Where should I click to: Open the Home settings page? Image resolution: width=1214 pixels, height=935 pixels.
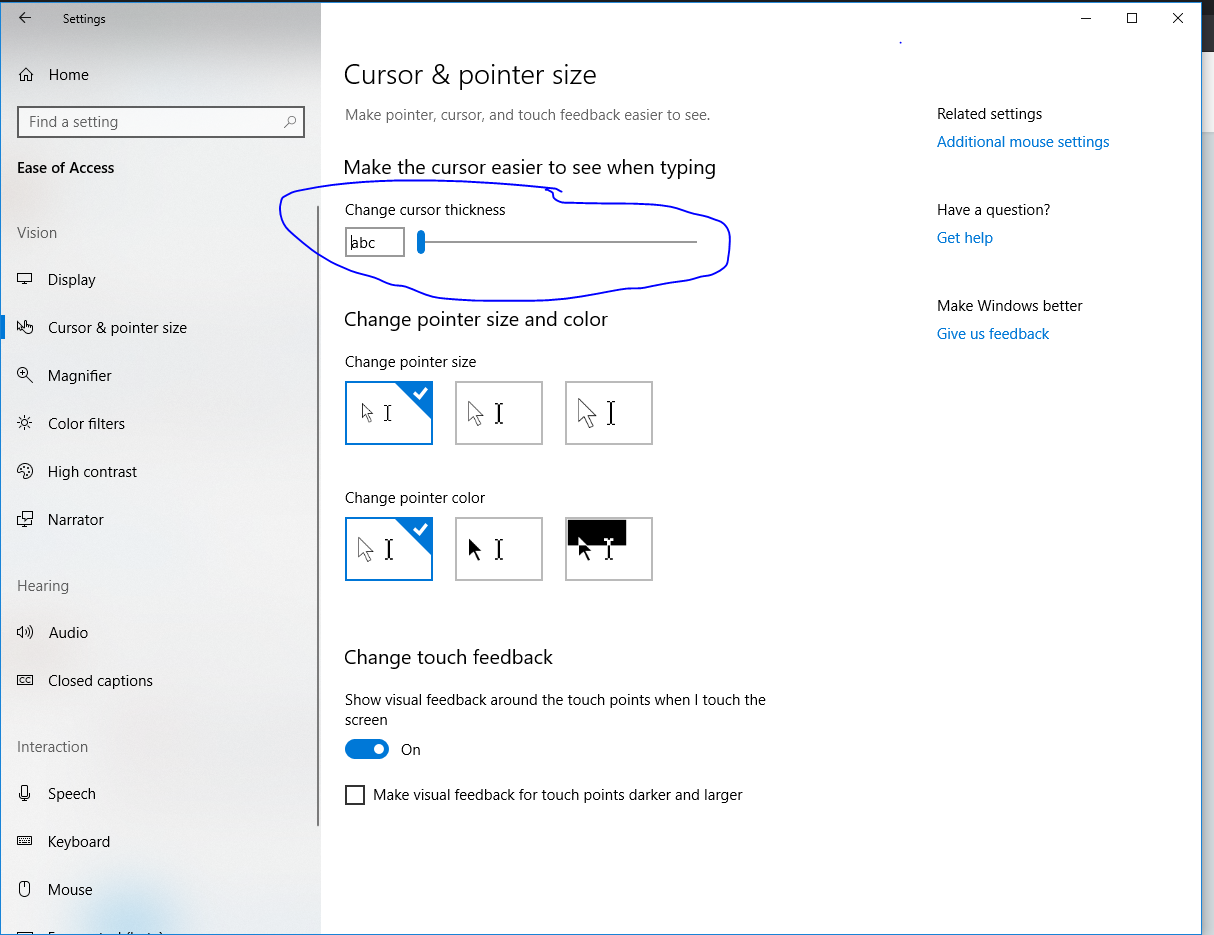pos(68,75)
